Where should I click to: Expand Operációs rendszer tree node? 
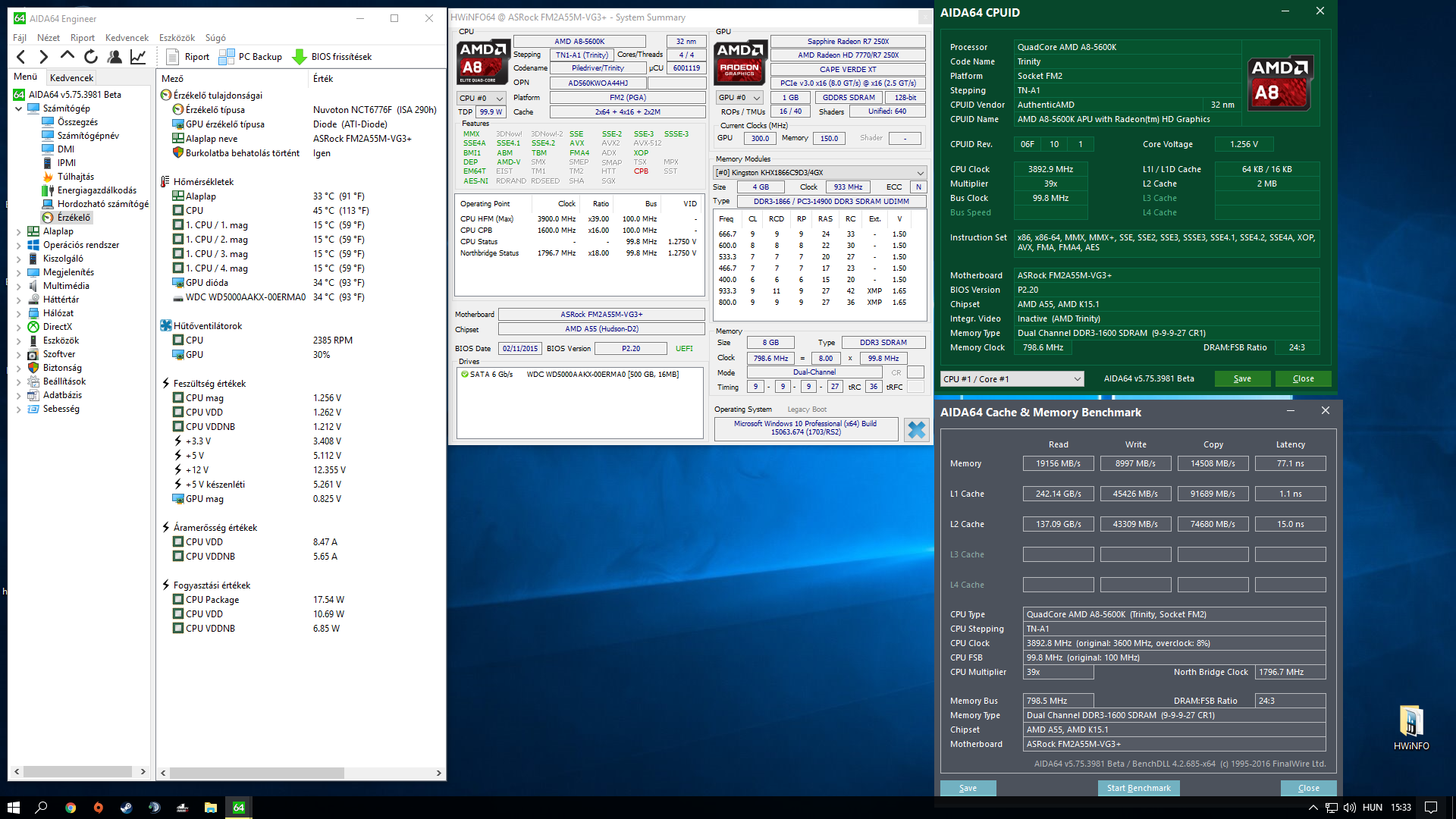[19, 245]
